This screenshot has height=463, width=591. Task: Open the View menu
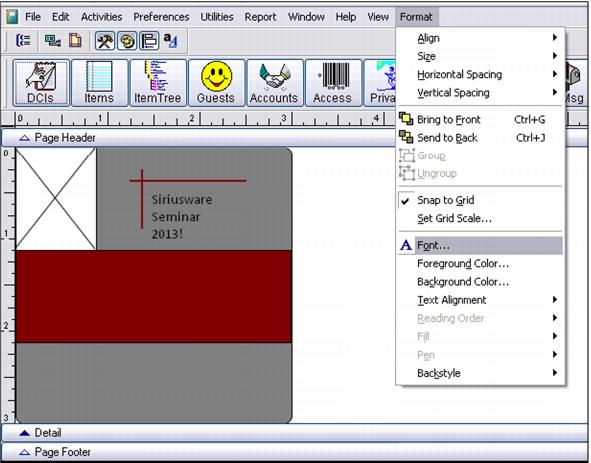(378, 17)
